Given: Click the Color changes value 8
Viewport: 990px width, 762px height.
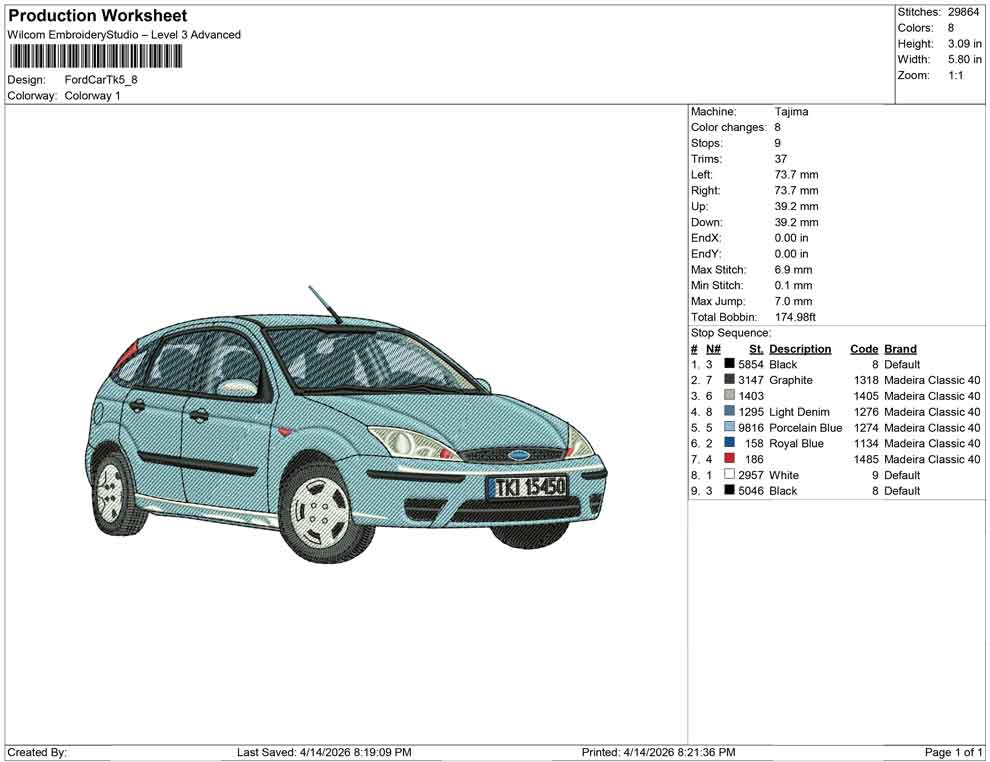Looking at the screenshot, I should [x=778, y=127].
